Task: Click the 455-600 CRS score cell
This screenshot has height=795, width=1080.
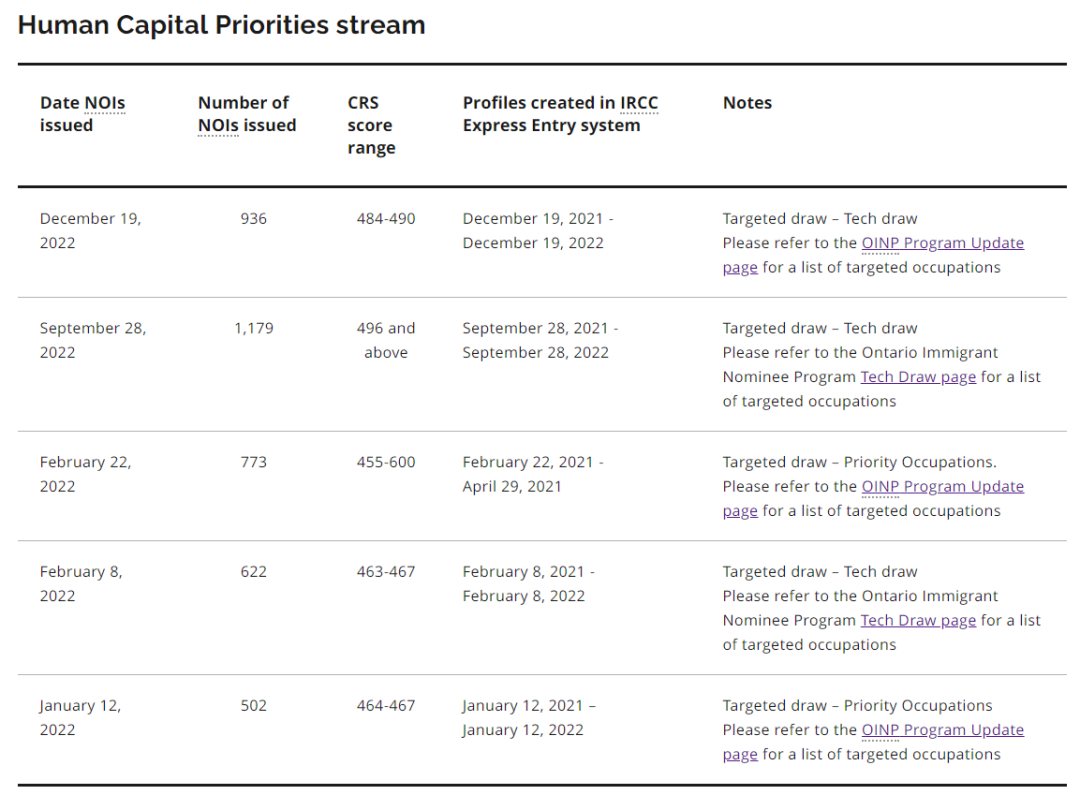Action: [385, 462]
